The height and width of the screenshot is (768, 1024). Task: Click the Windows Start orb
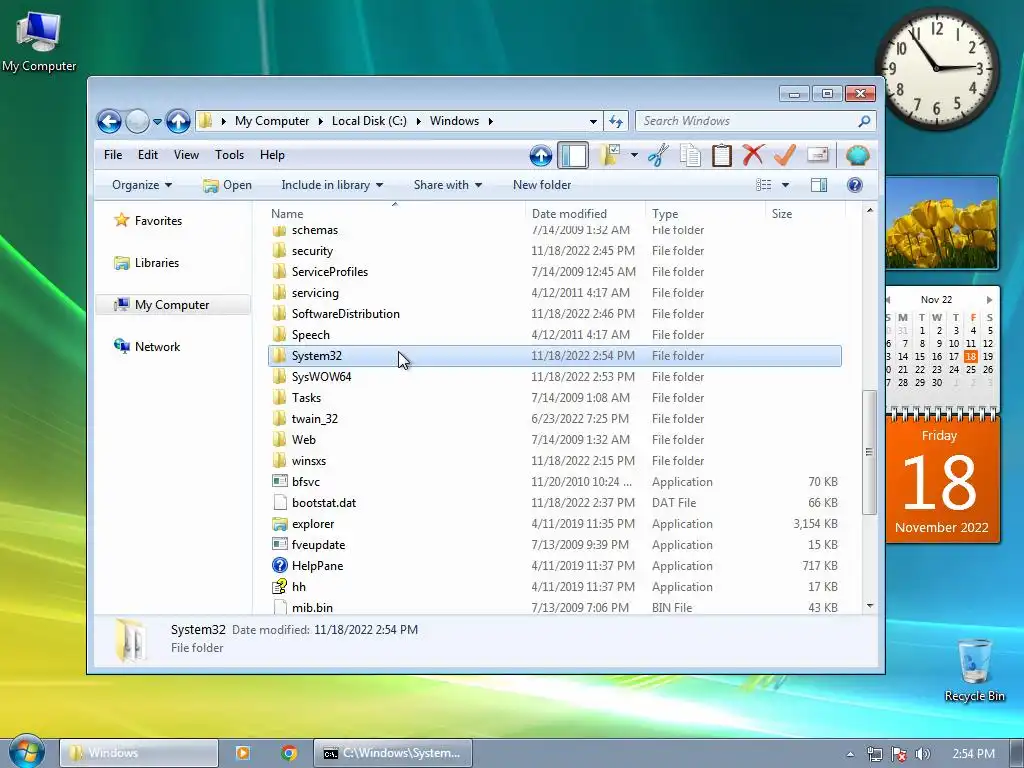coord(26,751)
